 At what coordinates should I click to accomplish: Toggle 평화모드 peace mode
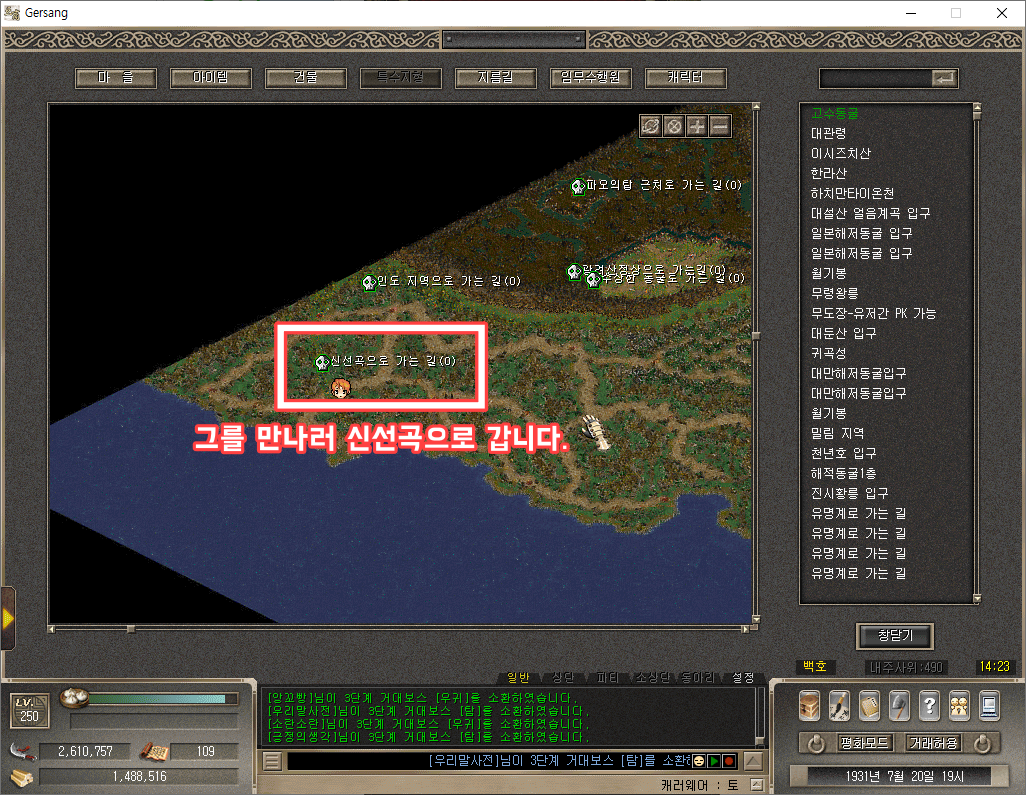point(864,743)
